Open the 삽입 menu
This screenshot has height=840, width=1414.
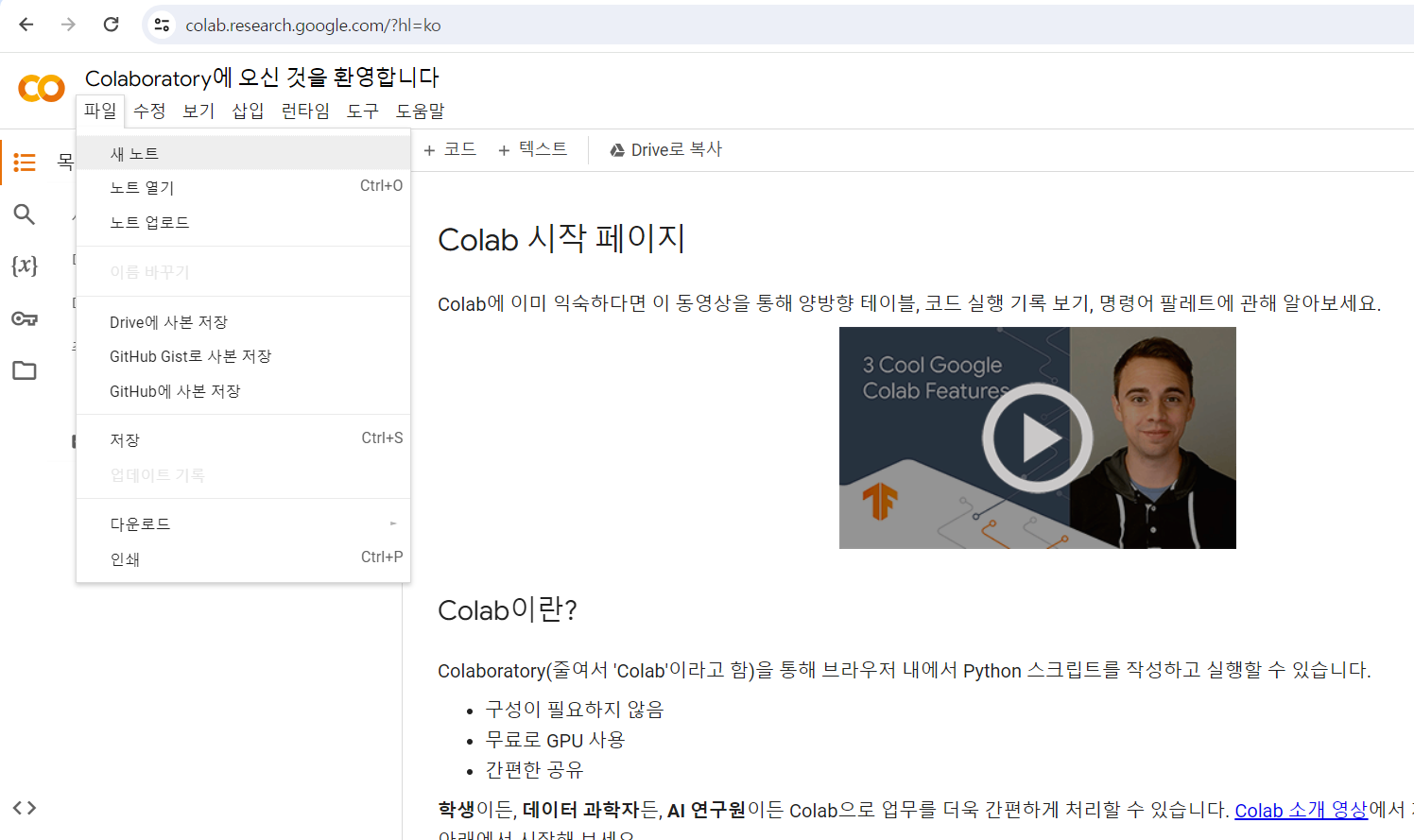click(x=248, y=111)
